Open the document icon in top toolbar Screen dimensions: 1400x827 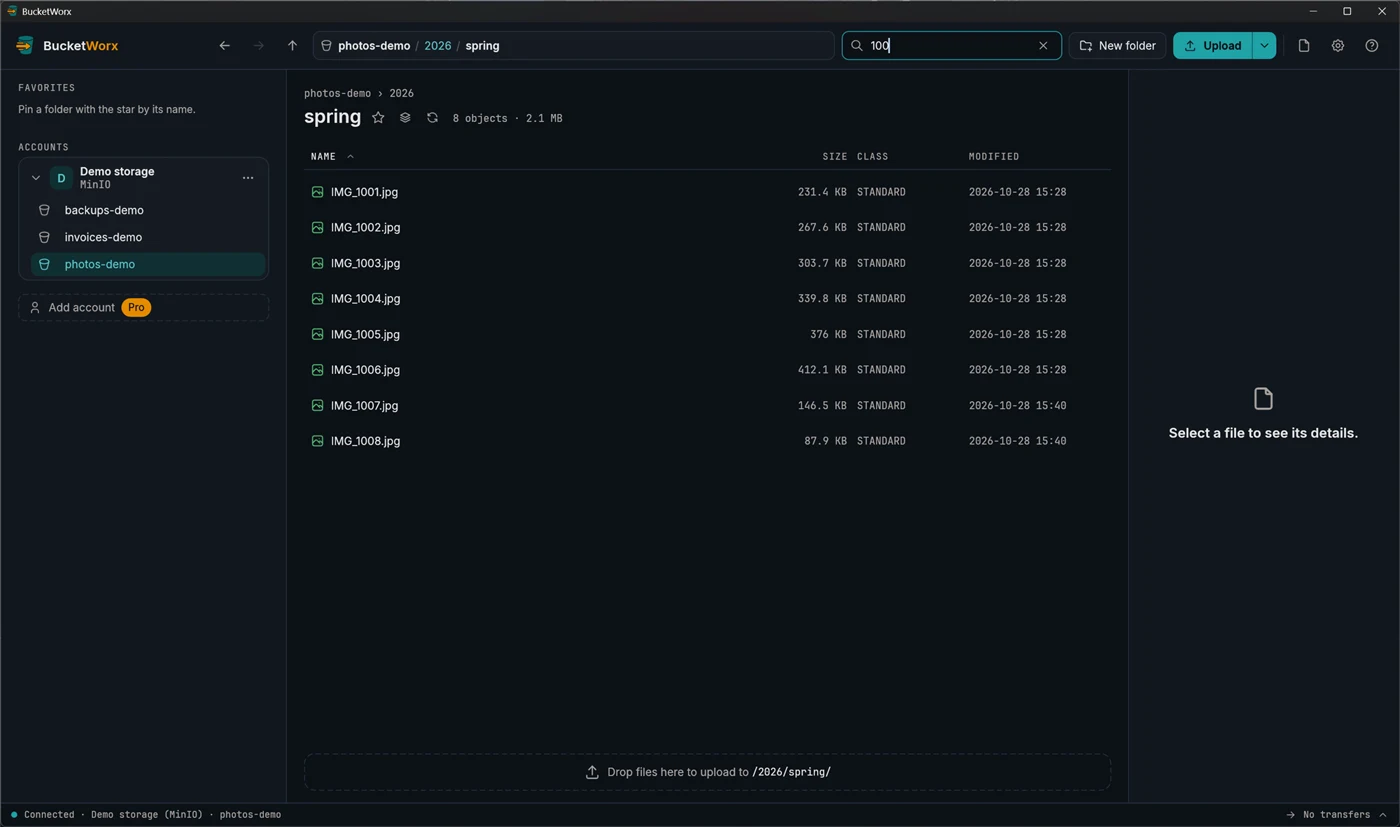(x=1304, y=46)
